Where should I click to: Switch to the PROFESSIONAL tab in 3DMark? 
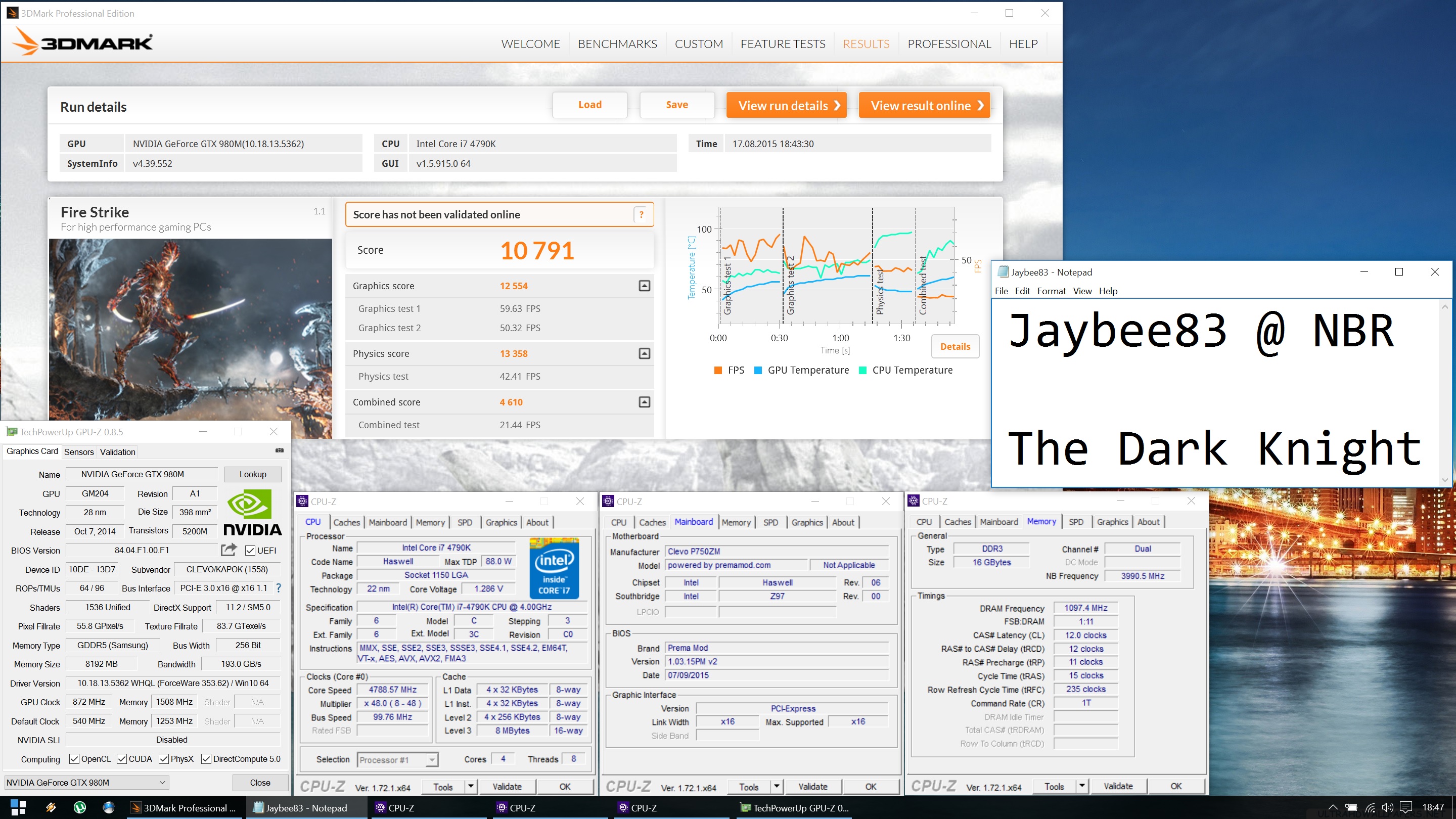949,44
